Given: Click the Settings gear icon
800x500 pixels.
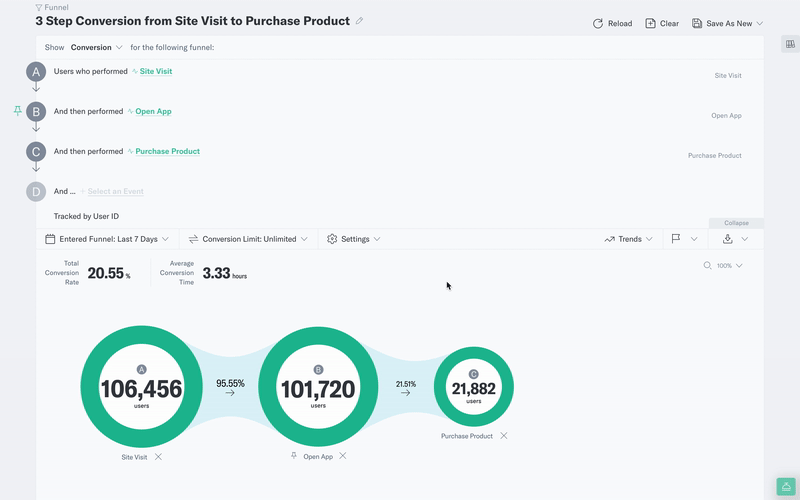Looking at the screenshot, I should (332, 239).
